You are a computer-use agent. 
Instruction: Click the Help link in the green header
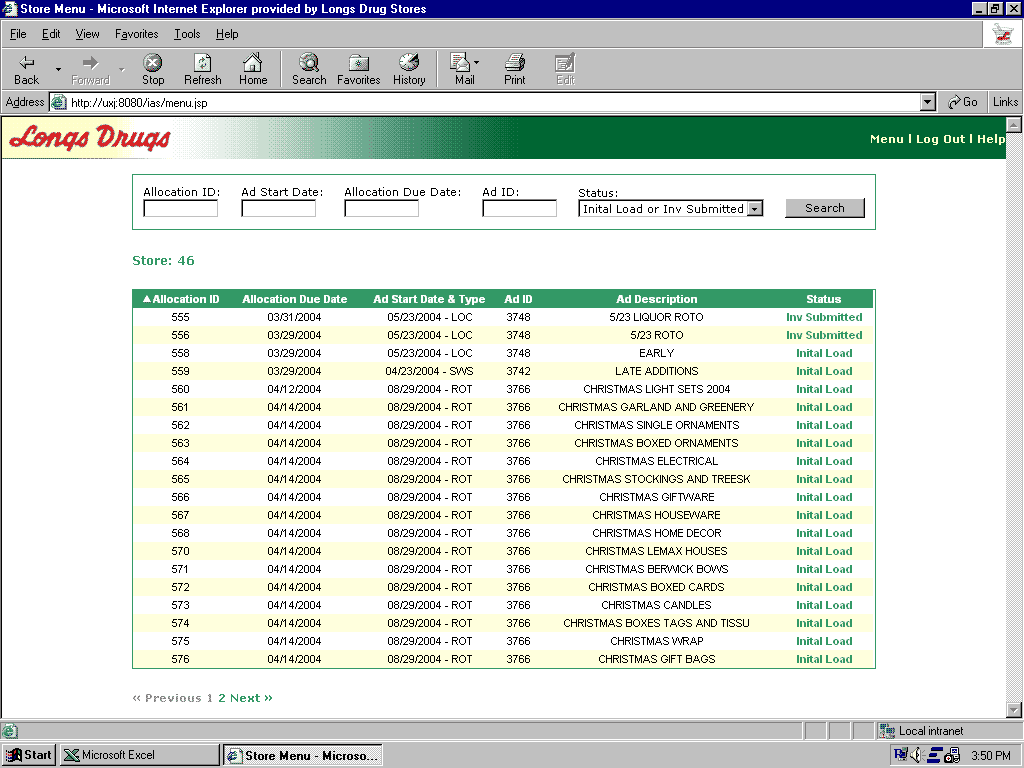(x=991, y=138)
